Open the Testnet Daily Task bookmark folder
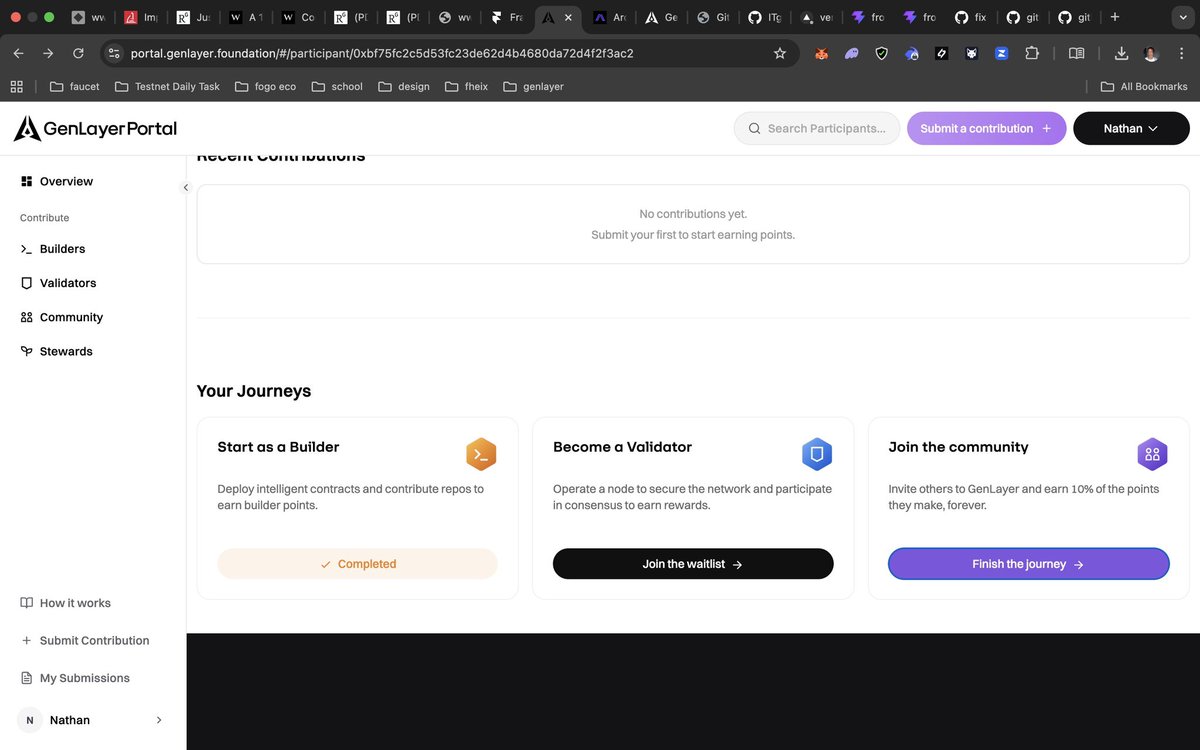The image size is (1200, 750). click(167, 87)
